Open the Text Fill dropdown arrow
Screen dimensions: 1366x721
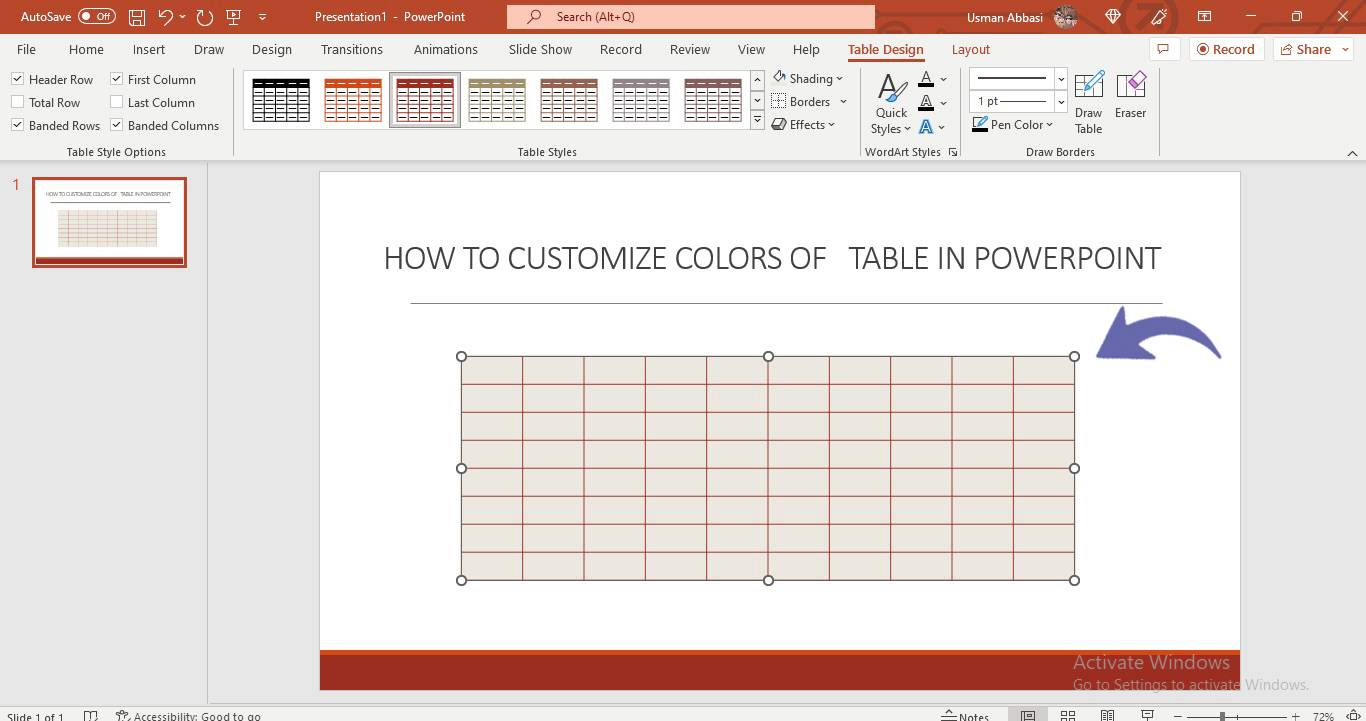point(943,79)
